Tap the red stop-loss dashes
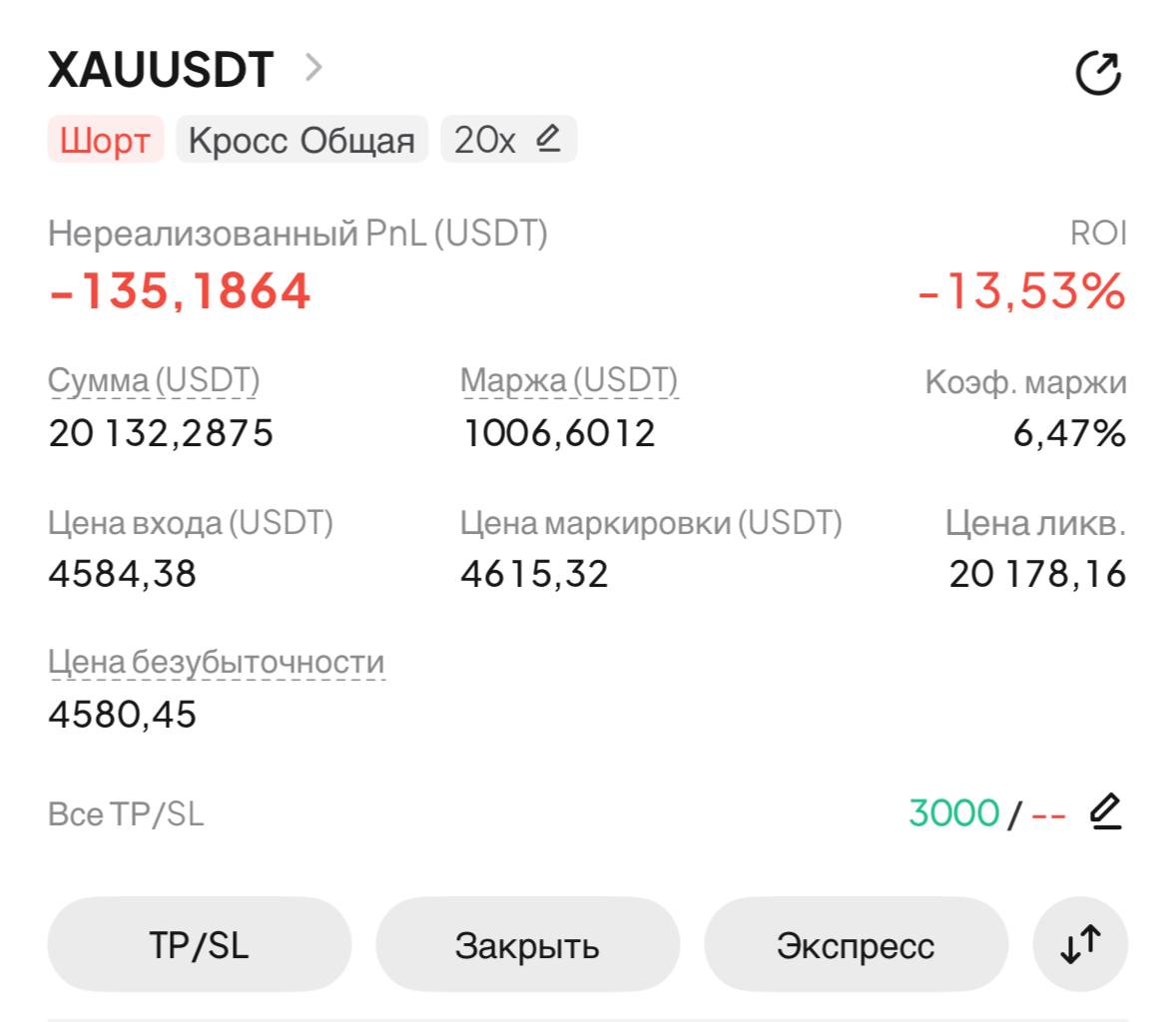 pos(1048,814)
